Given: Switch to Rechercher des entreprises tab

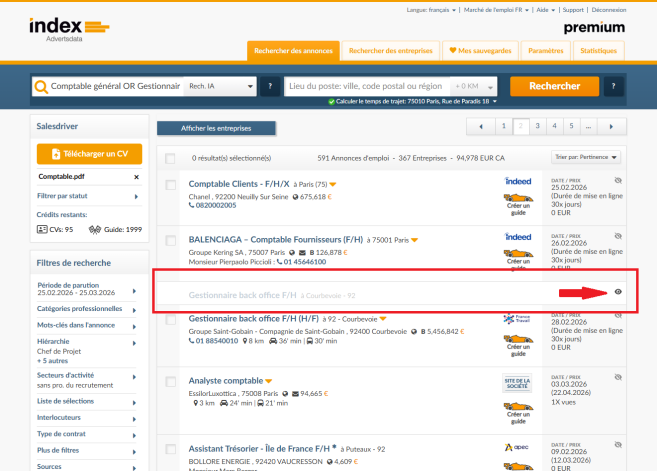Looking at the screenshot, I should pyautogui.click(x=391, y=51).
